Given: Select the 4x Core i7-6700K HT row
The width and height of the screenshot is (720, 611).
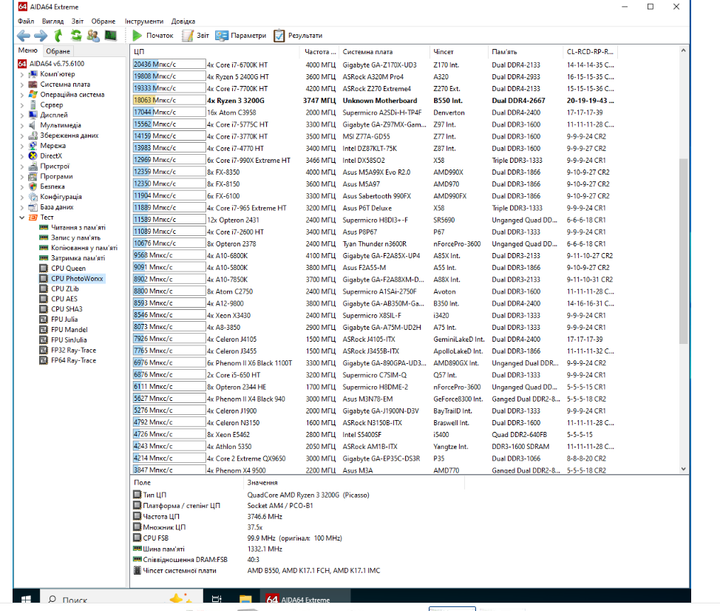Looking at the screenshot, I should (374, 65).
